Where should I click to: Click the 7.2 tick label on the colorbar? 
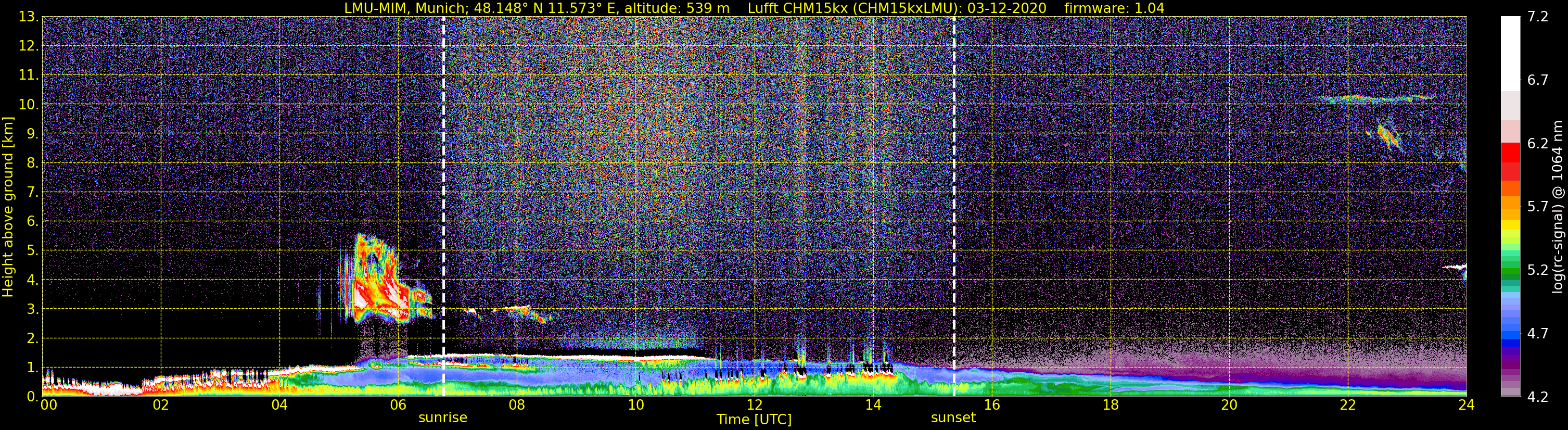pos(1538,17)
